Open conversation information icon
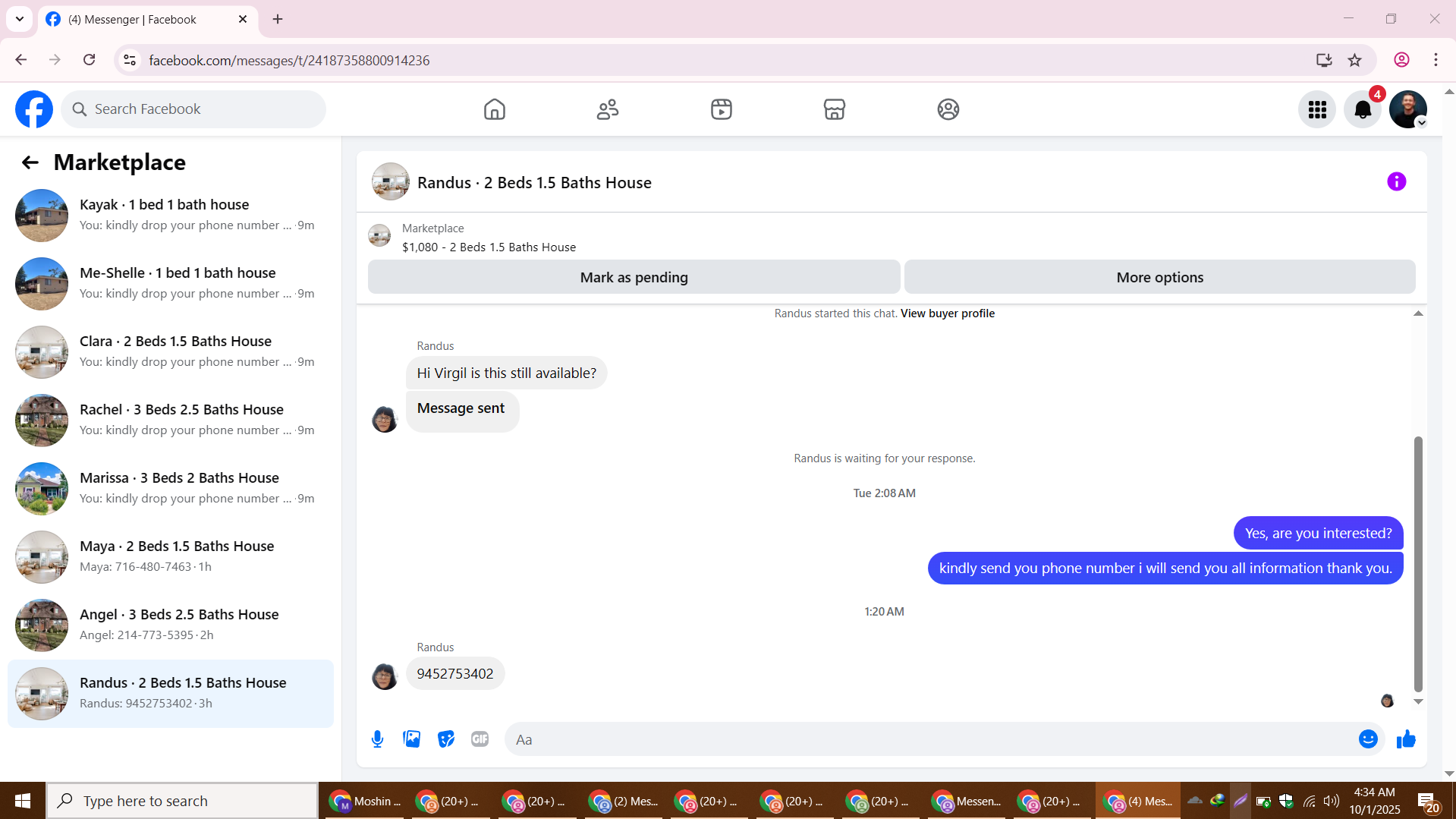Viewport: 1456px width, 819px height. point(1397,181)
